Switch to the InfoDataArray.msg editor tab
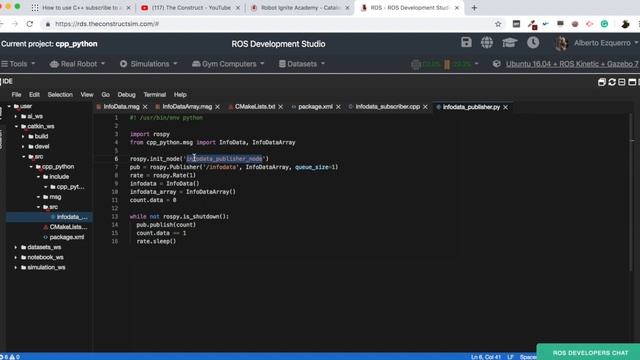 (187, 107)
